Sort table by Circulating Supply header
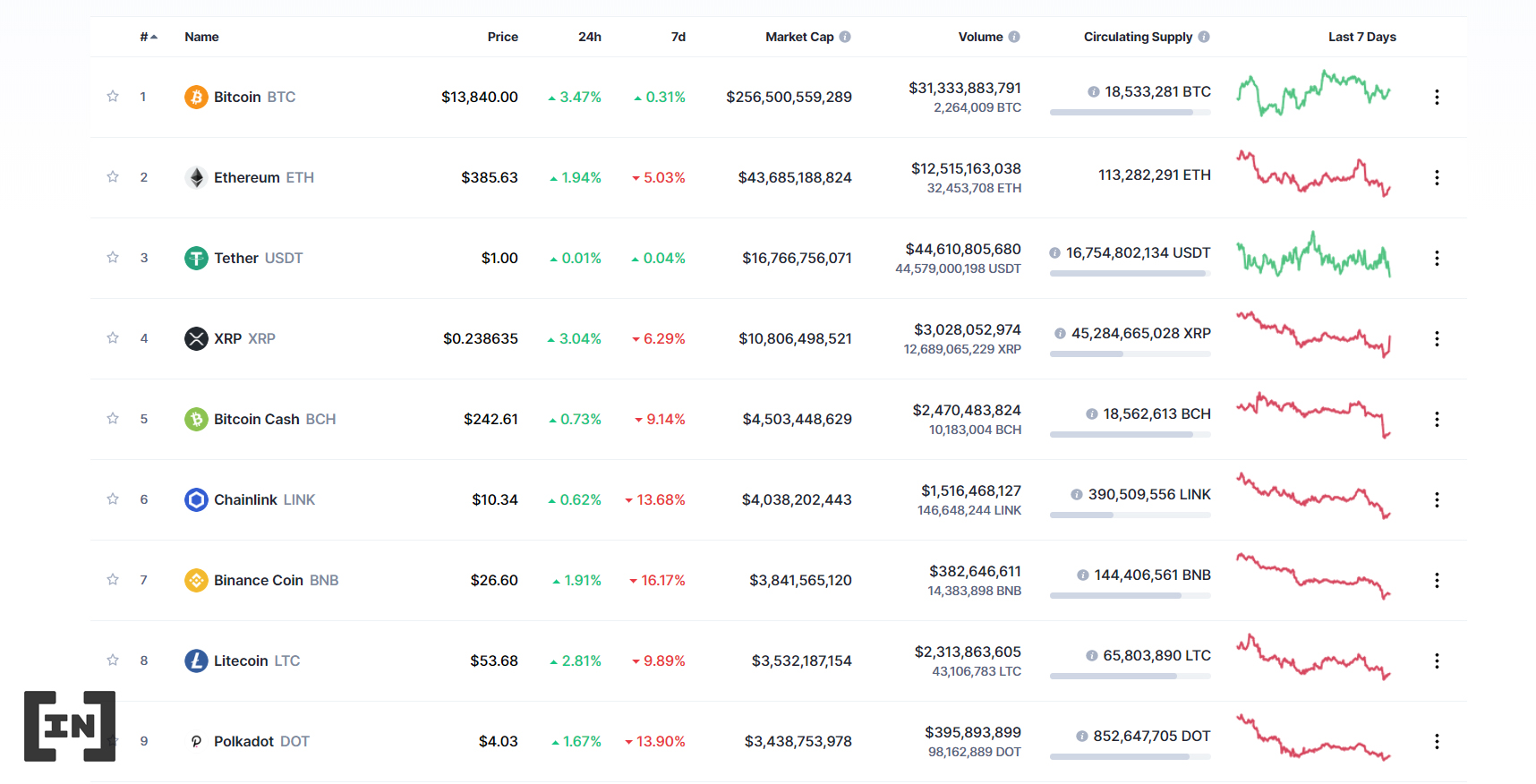 (1138, 37)
